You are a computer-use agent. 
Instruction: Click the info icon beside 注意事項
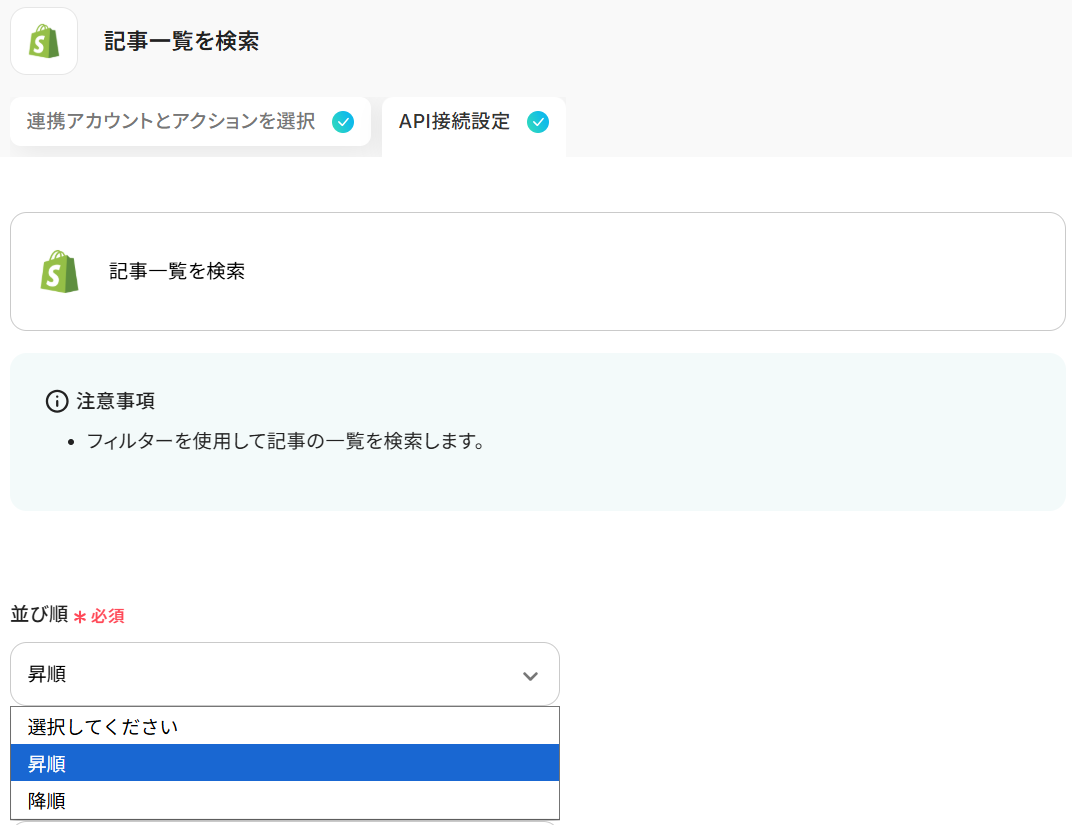click(57, 401)
